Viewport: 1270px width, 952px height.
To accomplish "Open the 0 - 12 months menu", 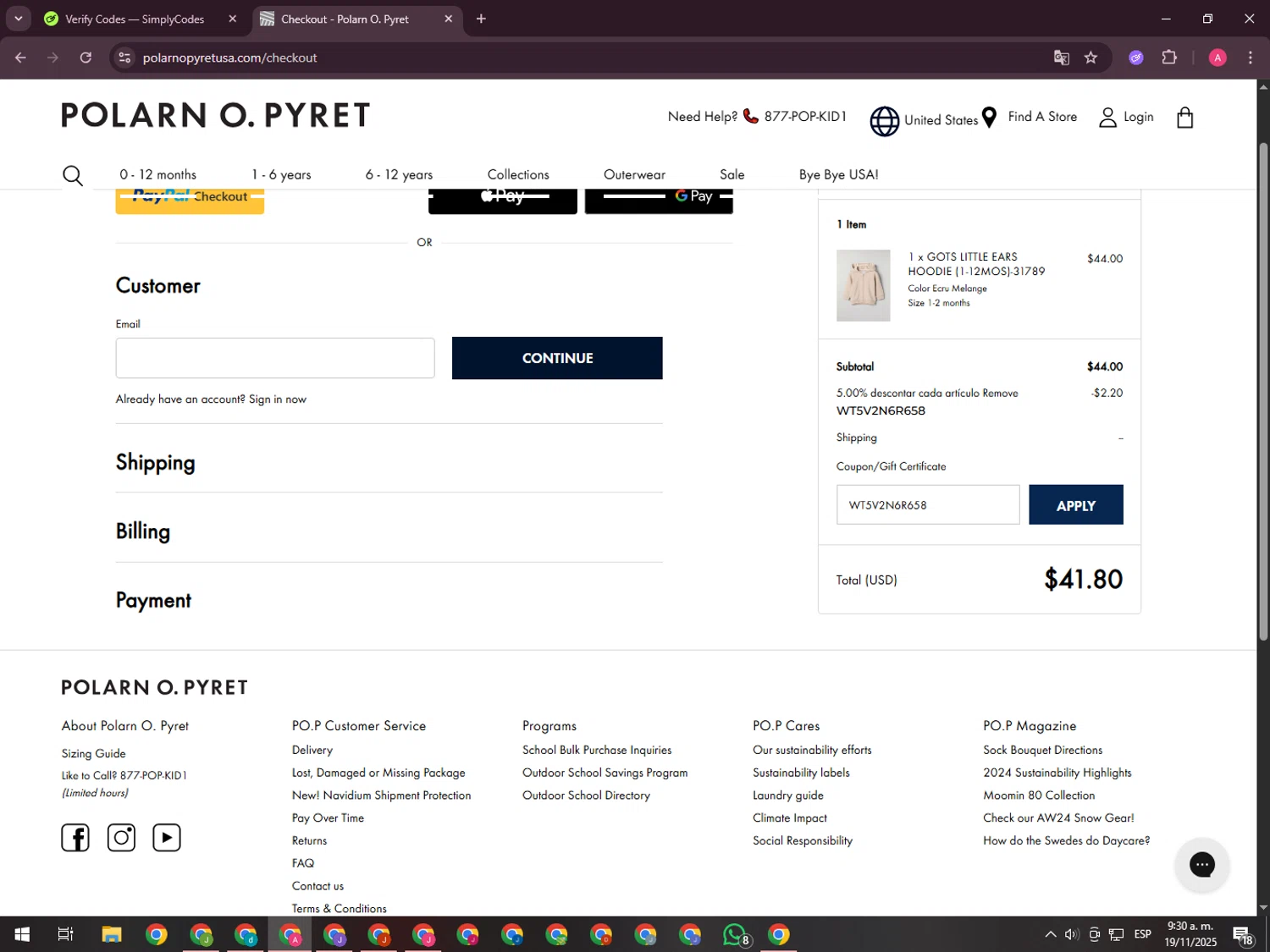I will pos(157,174).
